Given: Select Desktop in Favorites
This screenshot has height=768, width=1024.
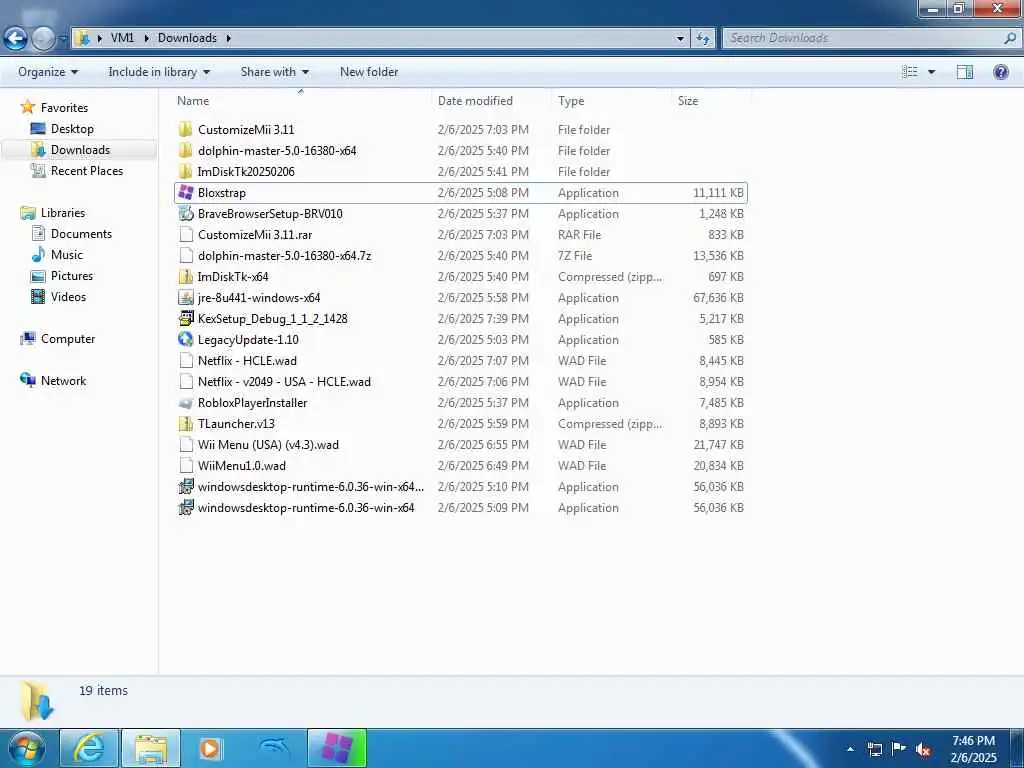Looking at the screenshot, I should [72, 129].
